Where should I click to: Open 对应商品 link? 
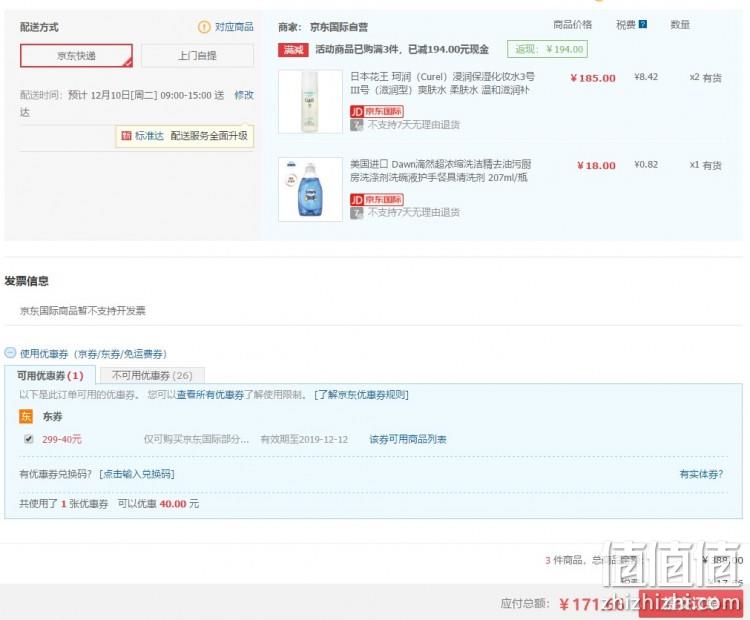click(234, 27)
